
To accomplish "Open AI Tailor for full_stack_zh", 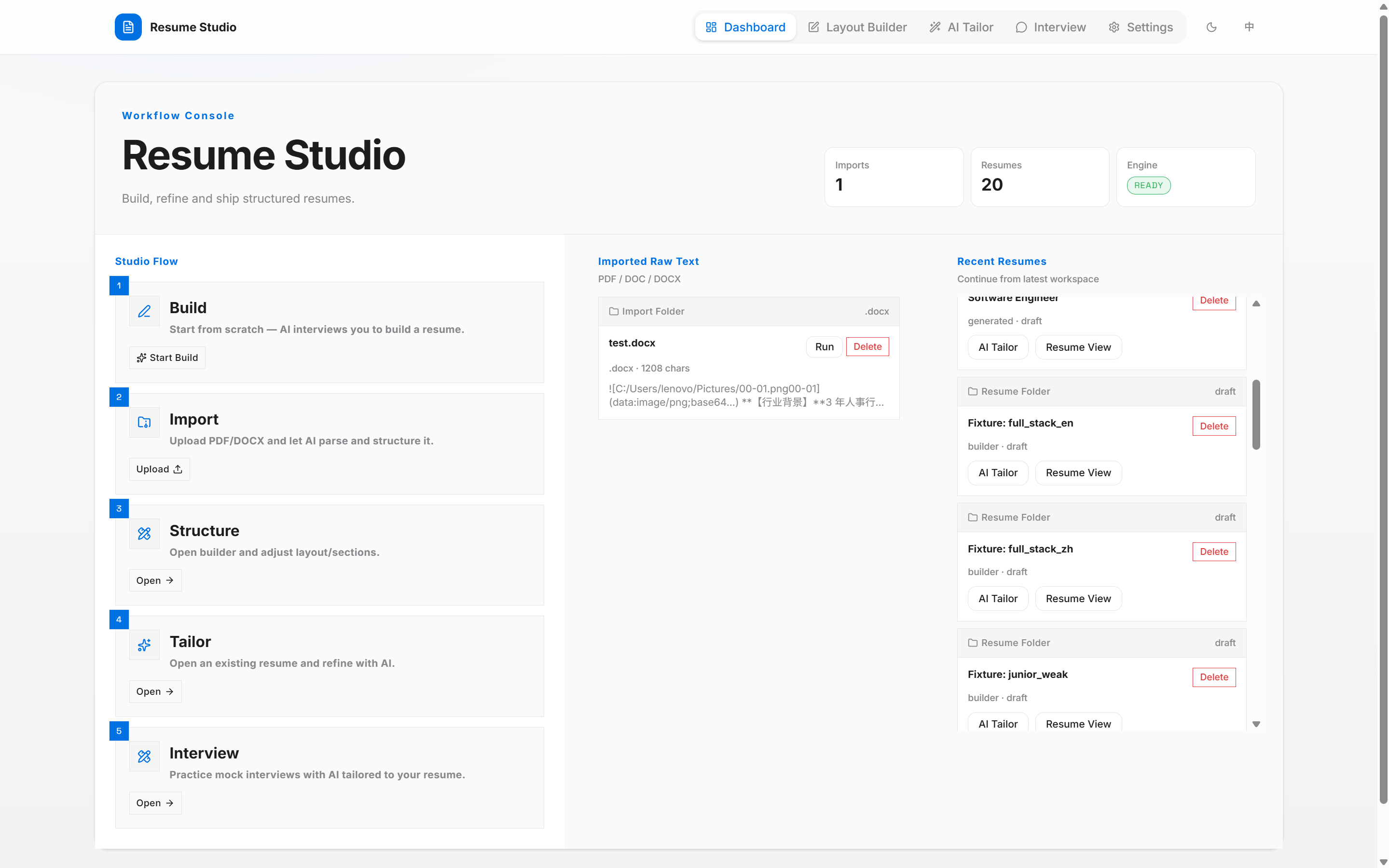I will (x=998, y=599).
